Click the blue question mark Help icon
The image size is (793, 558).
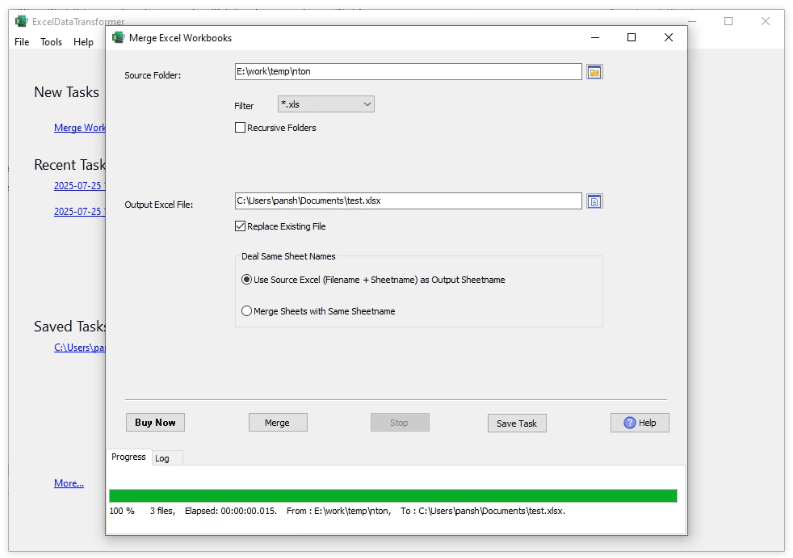tap(629, 423)
